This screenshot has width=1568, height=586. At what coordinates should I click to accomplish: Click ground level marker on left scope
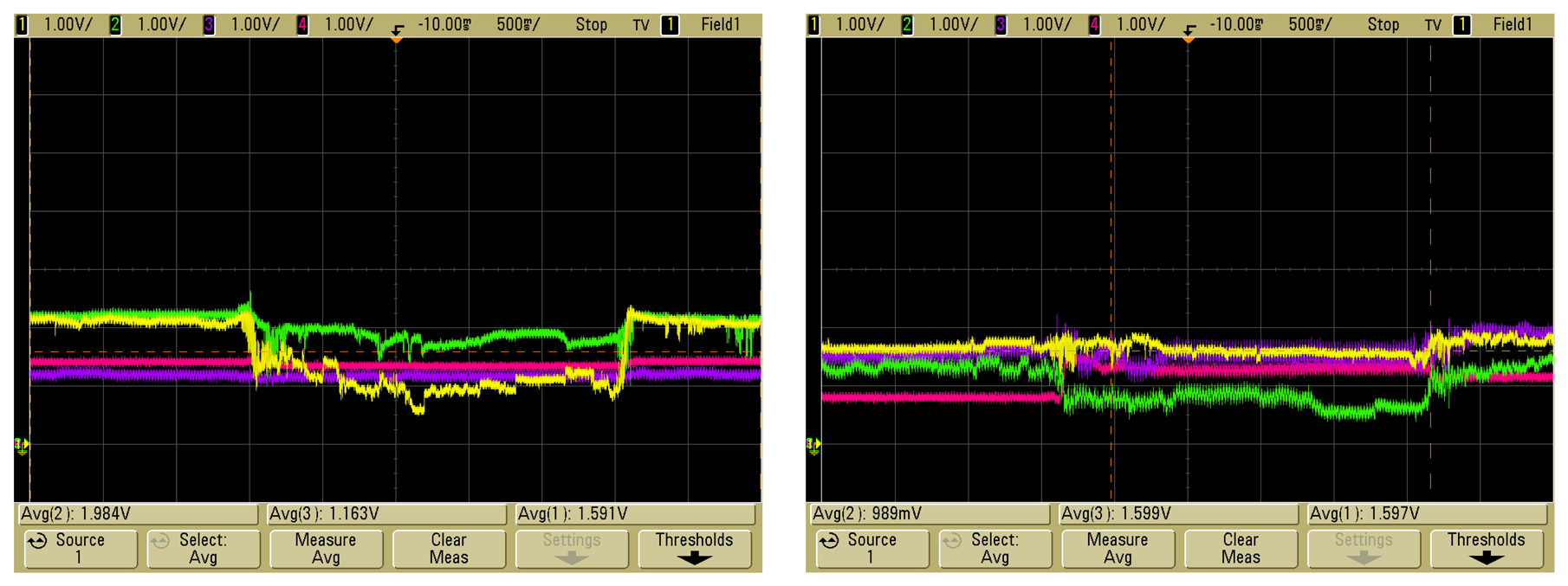23,446
